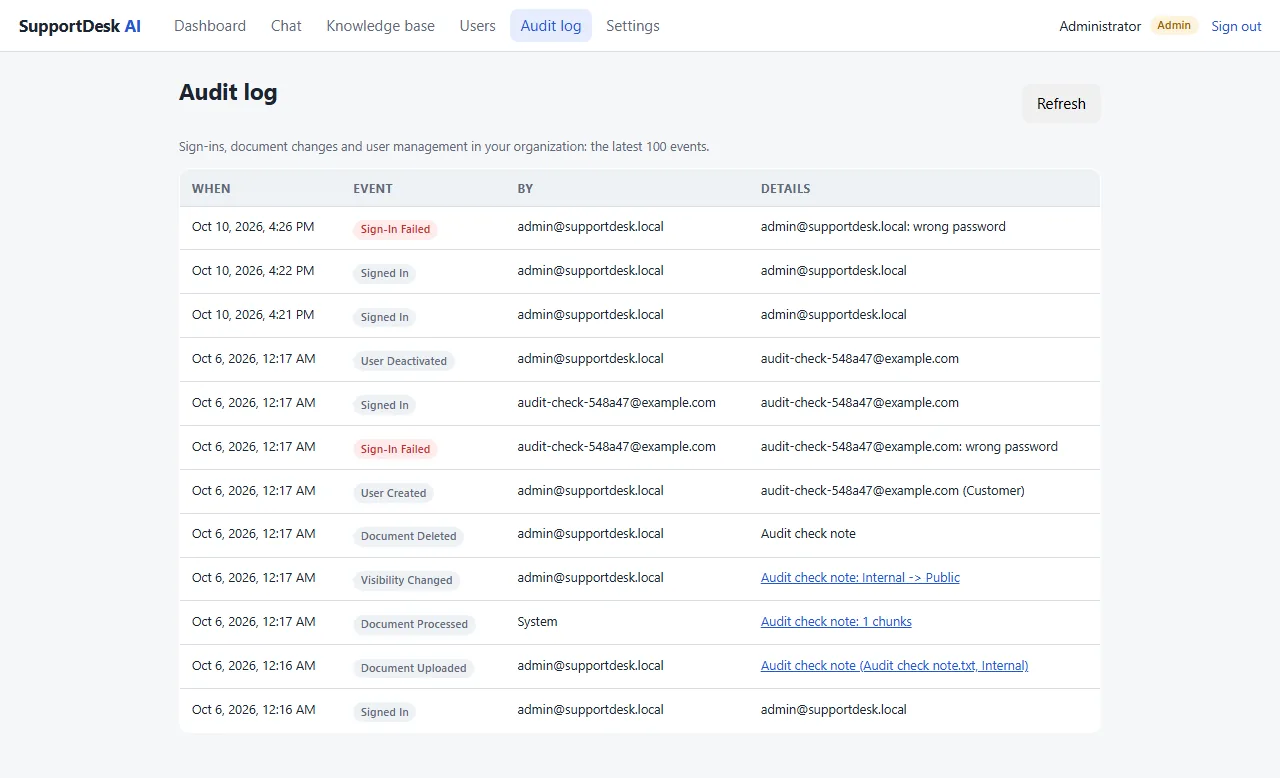The height and width of the screenshot is (778, 1280).
Task: Click the BY email in the User Deactivated row
Action: click(590, 359)
